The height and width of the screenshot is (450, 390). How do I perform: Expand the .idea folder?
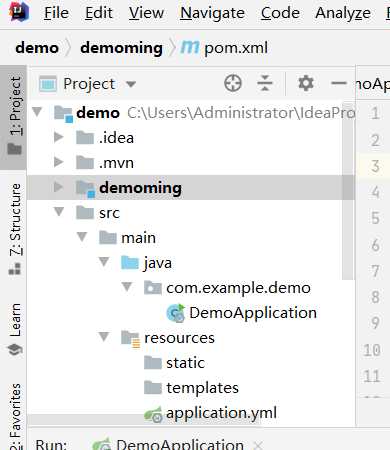click(x=59, y=137)
